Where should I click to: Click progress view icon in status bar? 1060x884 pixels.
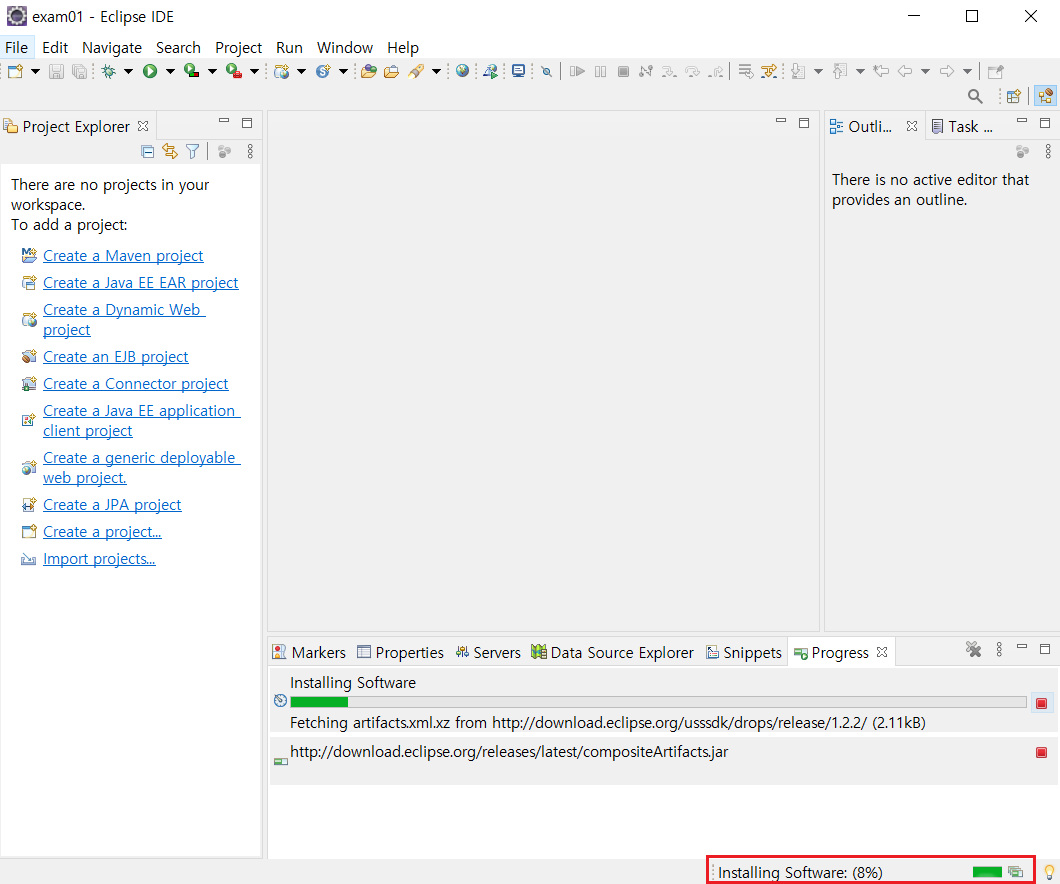tap(1015, 872)
